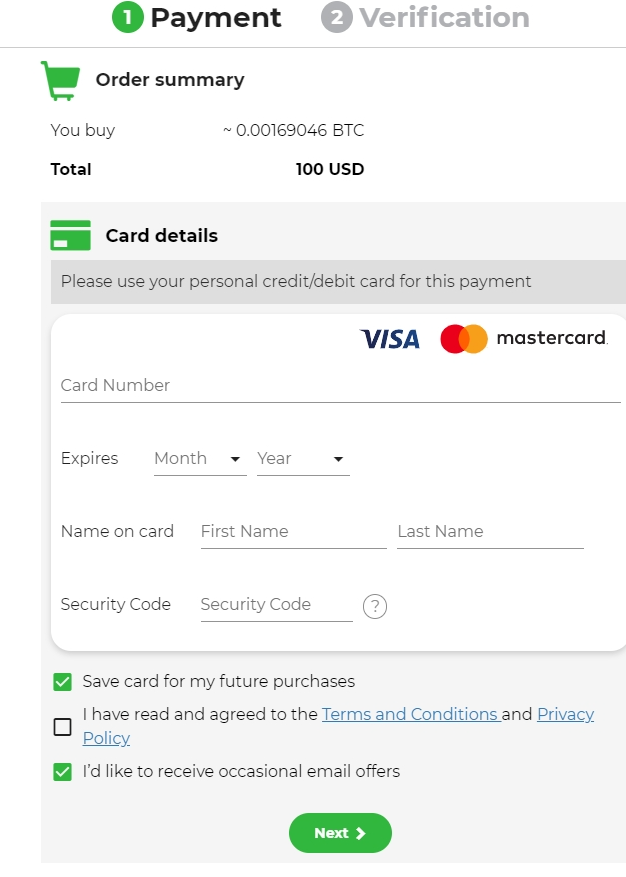Image resolution: width=626 pixels, height=877 pixels.
Task: Open the expiry Year dropdown
Action: click(x=303, y=460)
